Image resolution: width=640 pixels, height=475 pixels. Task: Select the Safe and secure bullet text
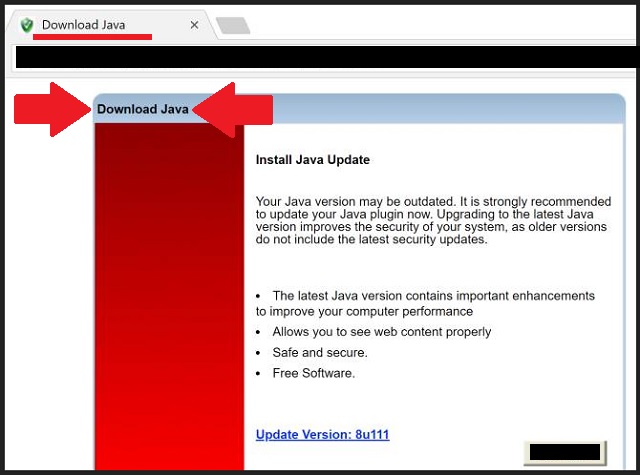click(320, 353)
